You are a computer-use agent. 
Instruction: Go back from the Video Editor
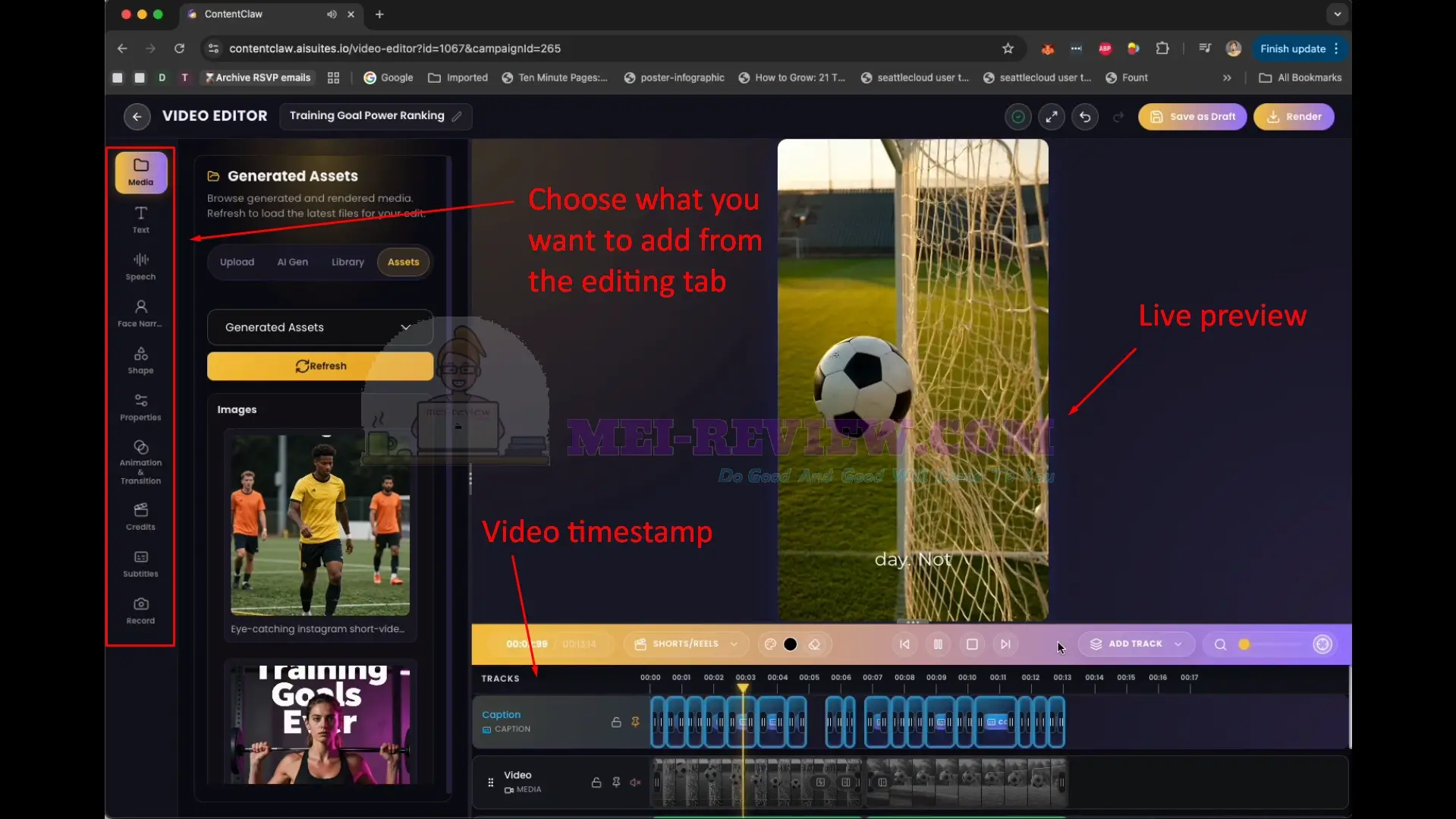click(x=137, y=116)
